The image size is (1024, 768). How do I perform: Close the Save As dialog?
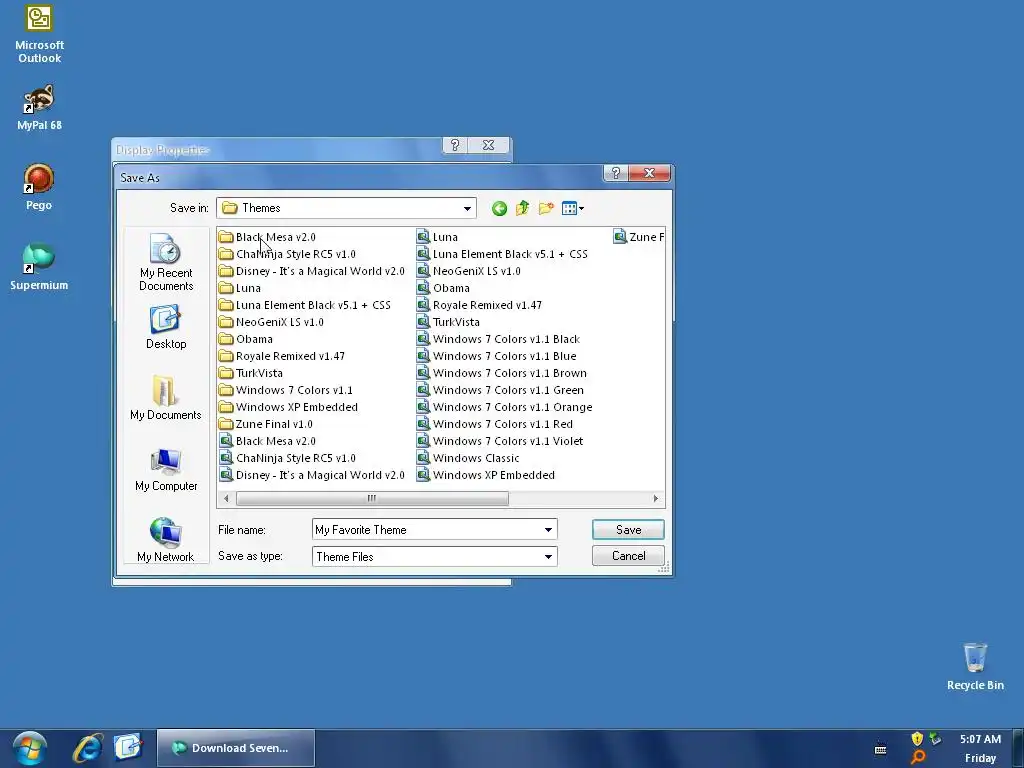(x=649, y=172)
